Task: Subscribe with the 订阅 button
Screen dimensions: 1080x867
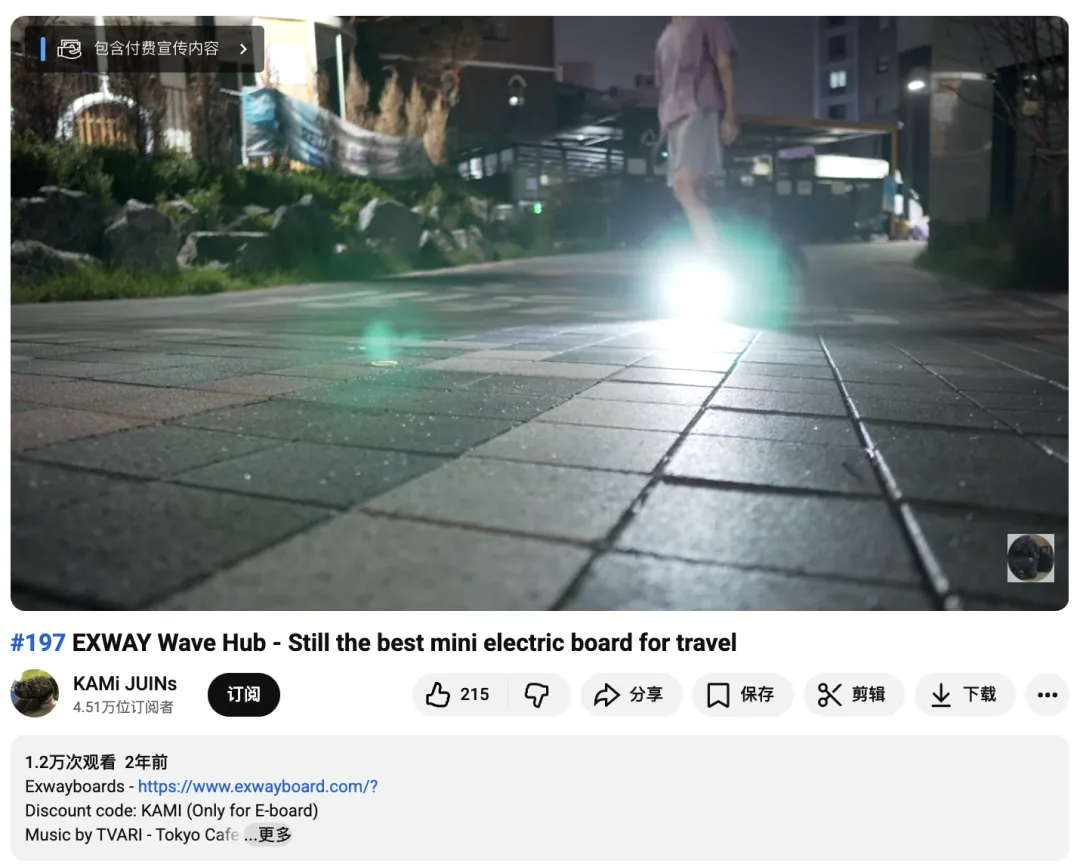Action: coord(244,695)
